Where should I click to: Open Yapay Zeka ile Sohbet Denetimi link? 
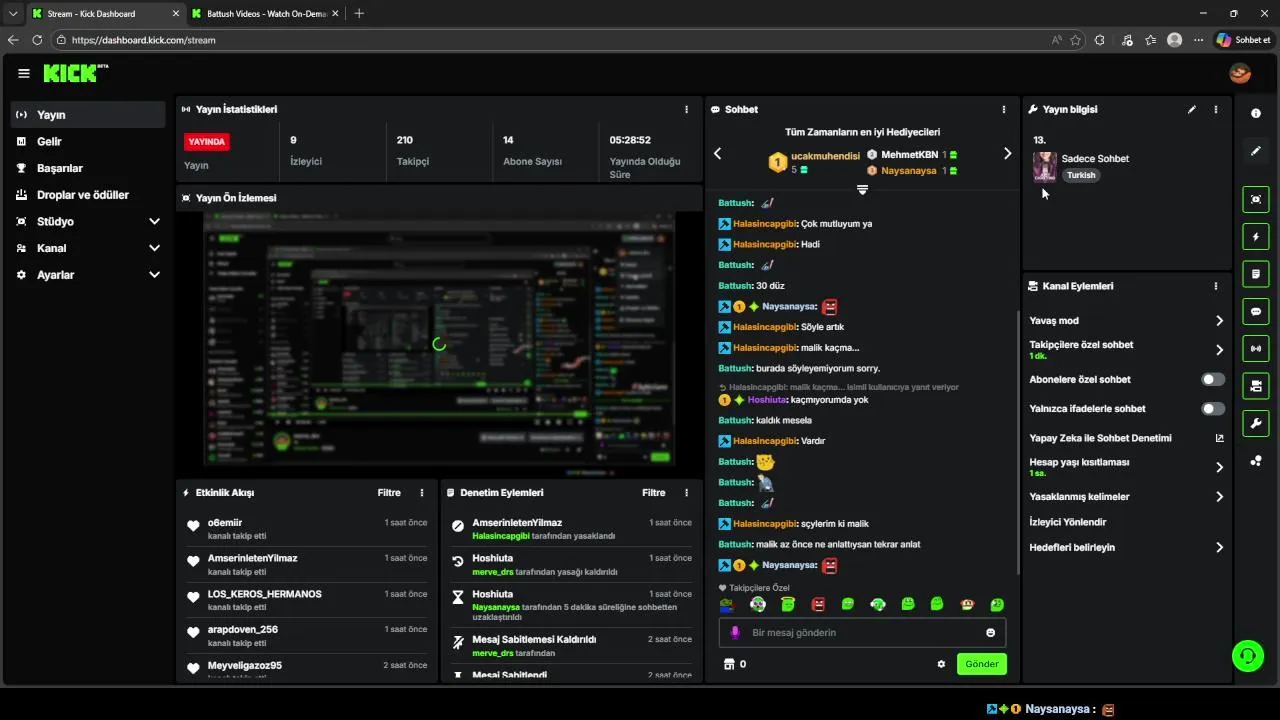pos(1126,438)
